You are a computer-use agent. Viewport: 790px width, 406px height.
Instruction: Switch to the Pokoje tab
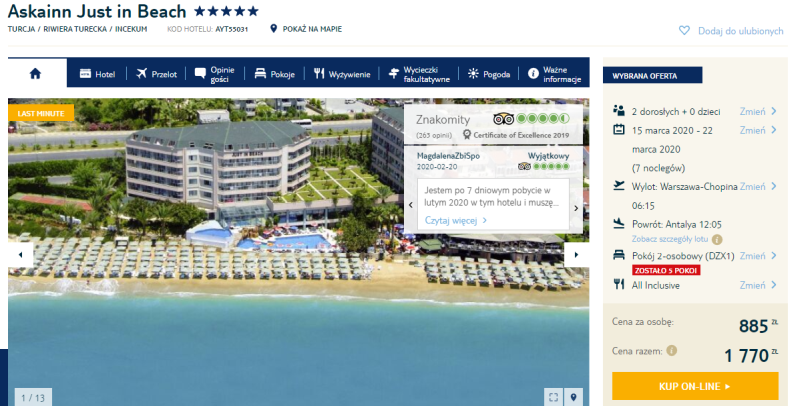[274, 74]
